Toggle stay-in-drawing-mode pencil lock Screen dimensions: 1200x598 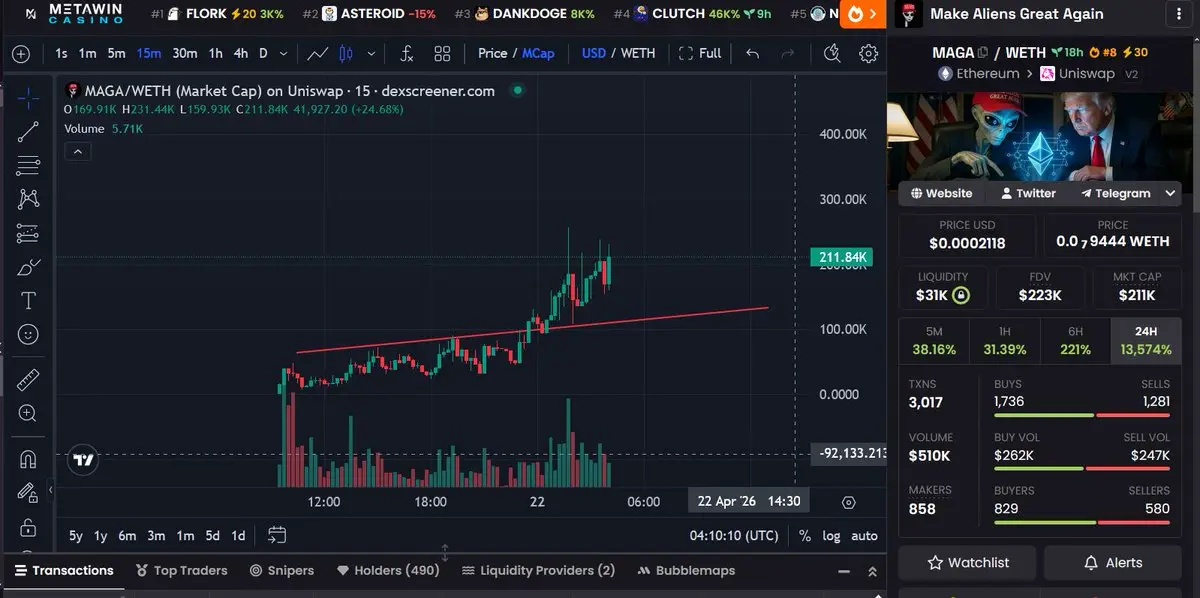pyautogui.click(x=28, y=493)
